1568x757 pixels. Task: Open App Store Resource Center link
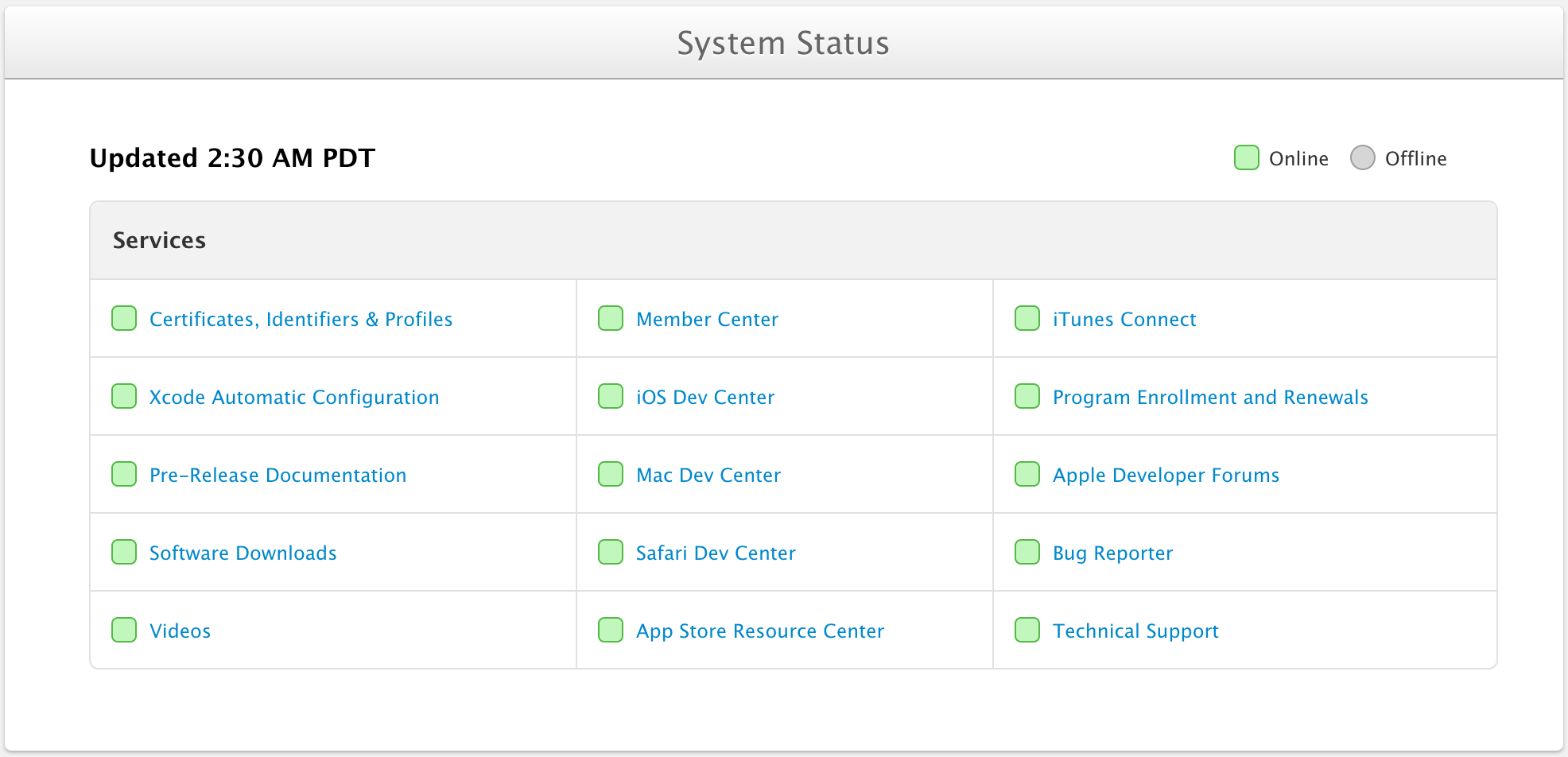click(760, 631)
